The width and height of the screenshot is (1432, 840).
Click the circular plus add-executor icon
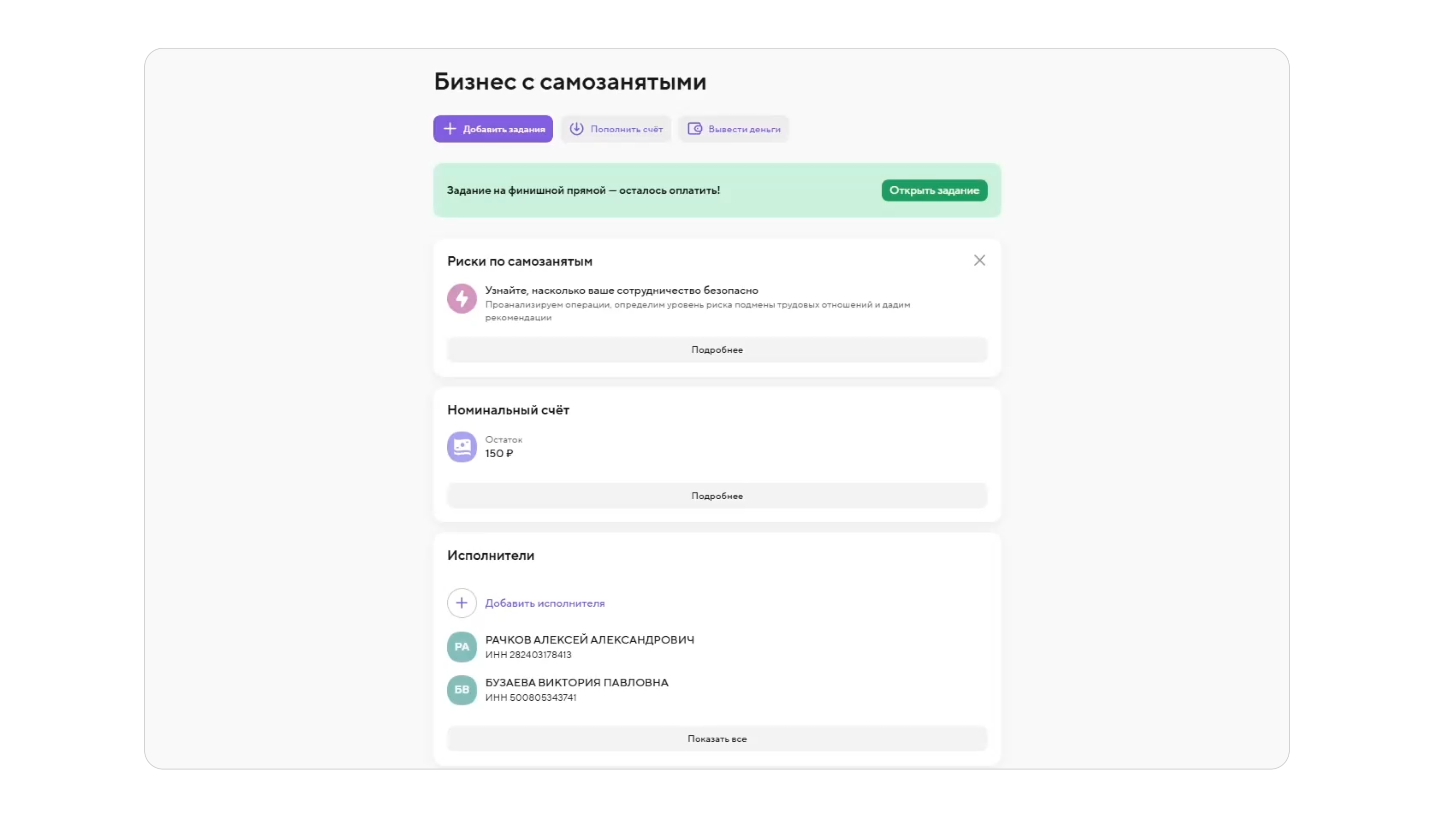[x=462, y=603]
